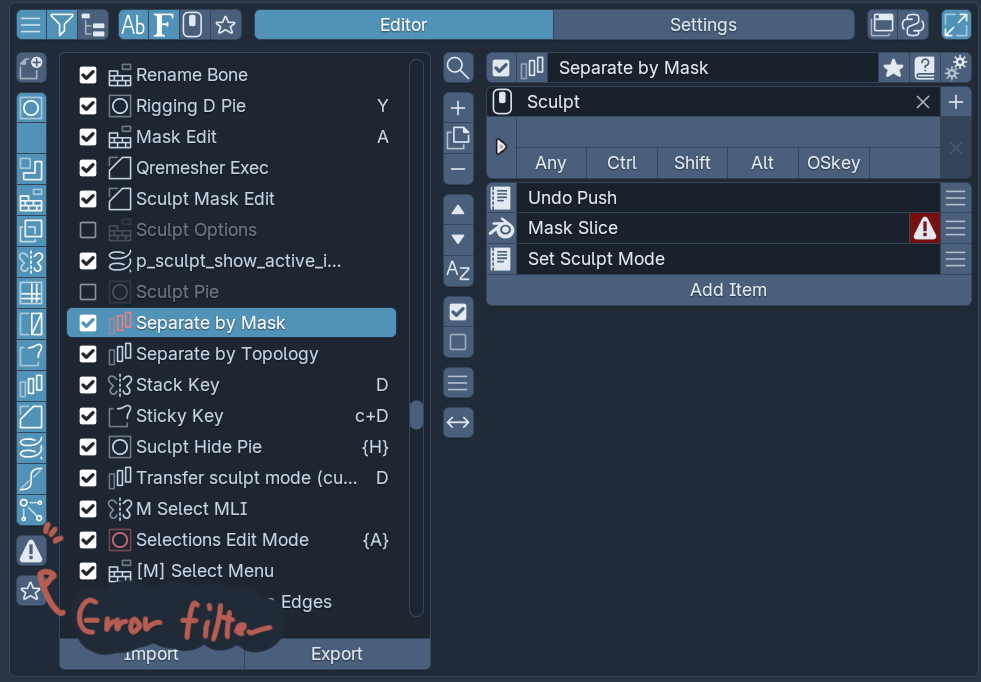Image resolution: width=981 pixels, height=682 pixels.
Task: Toggle the Shift modifier
Action: point(692,163)
